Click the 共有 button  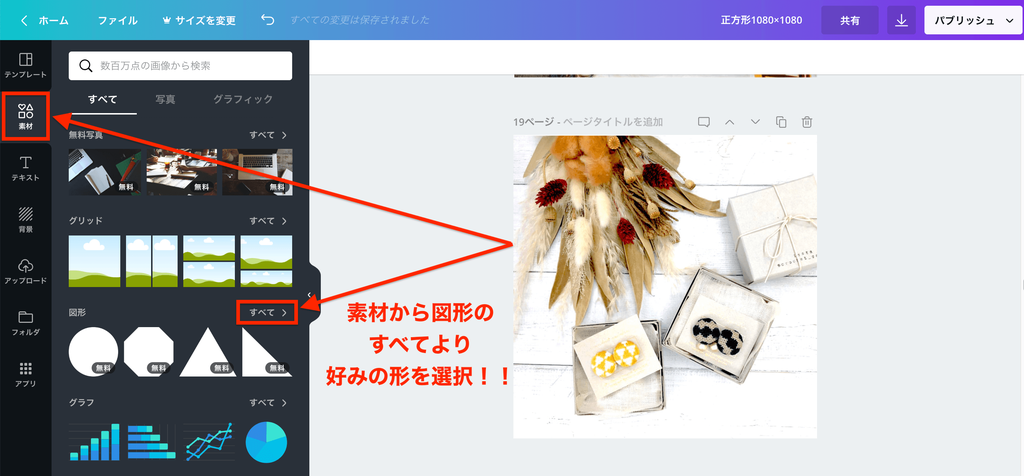(x=850, y=20)
